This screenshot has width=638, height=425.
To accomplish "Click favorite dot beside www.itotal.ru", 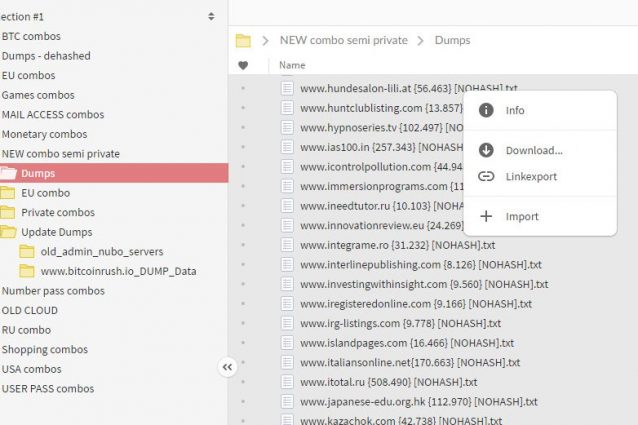I will tap(243, 381).
